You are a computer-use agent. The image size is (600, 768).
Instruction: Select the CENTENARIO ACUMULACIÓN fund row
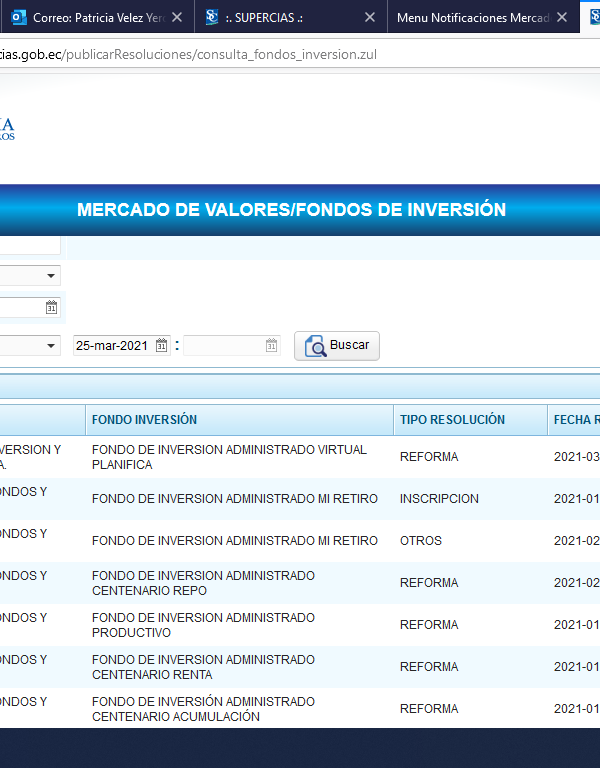[x=230, y=709]
